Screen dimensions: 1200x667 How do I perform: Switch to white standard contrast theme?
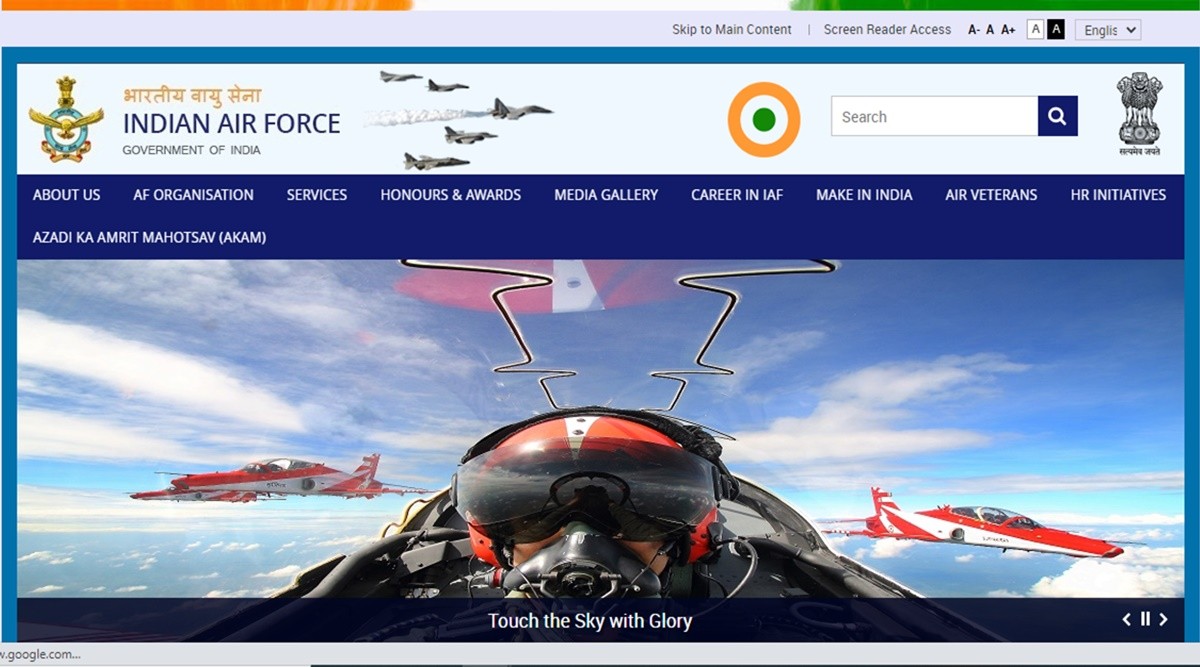click(1035, 29)
